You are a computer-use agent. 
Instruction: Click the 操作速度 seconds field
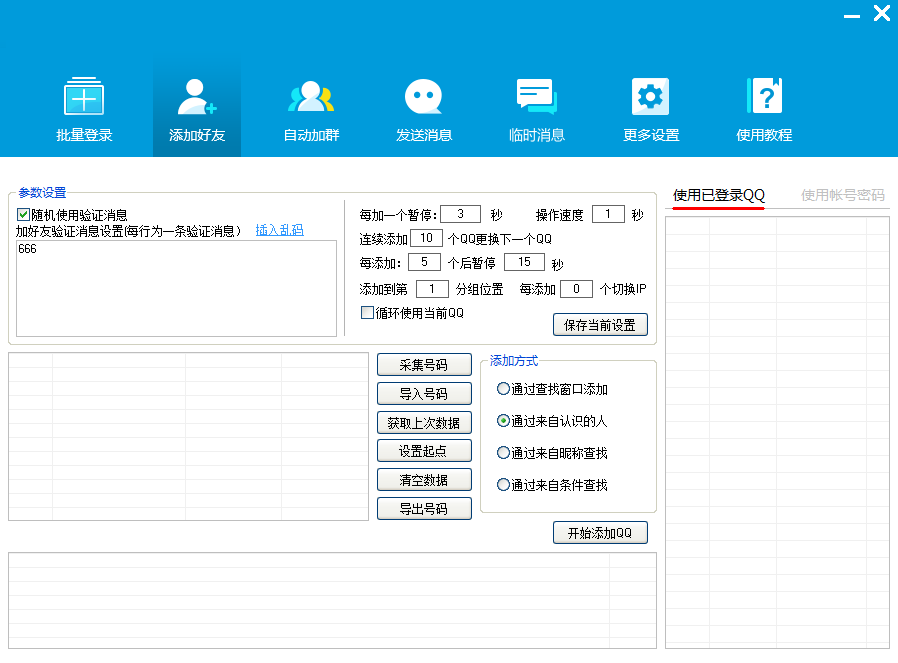tap(608, 214)
